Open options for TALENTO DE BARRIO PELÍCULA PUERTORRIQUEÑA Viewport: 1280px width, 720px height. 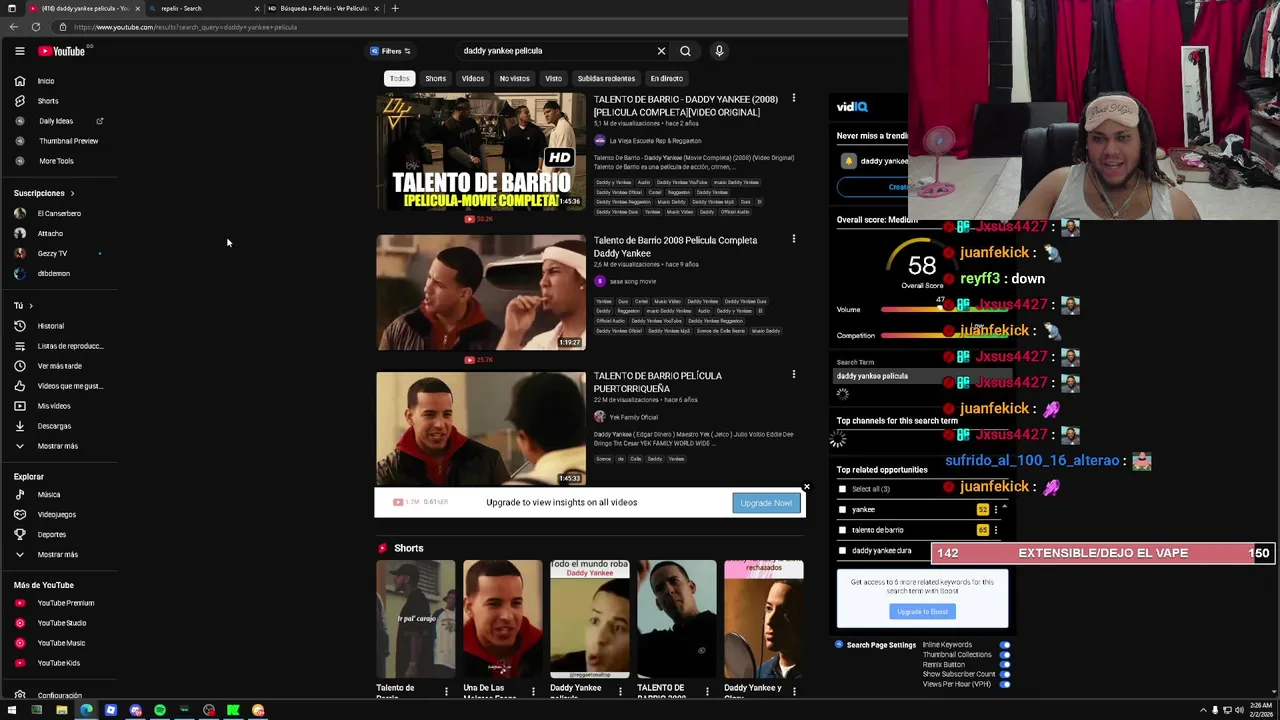click(x=794, y=375)
